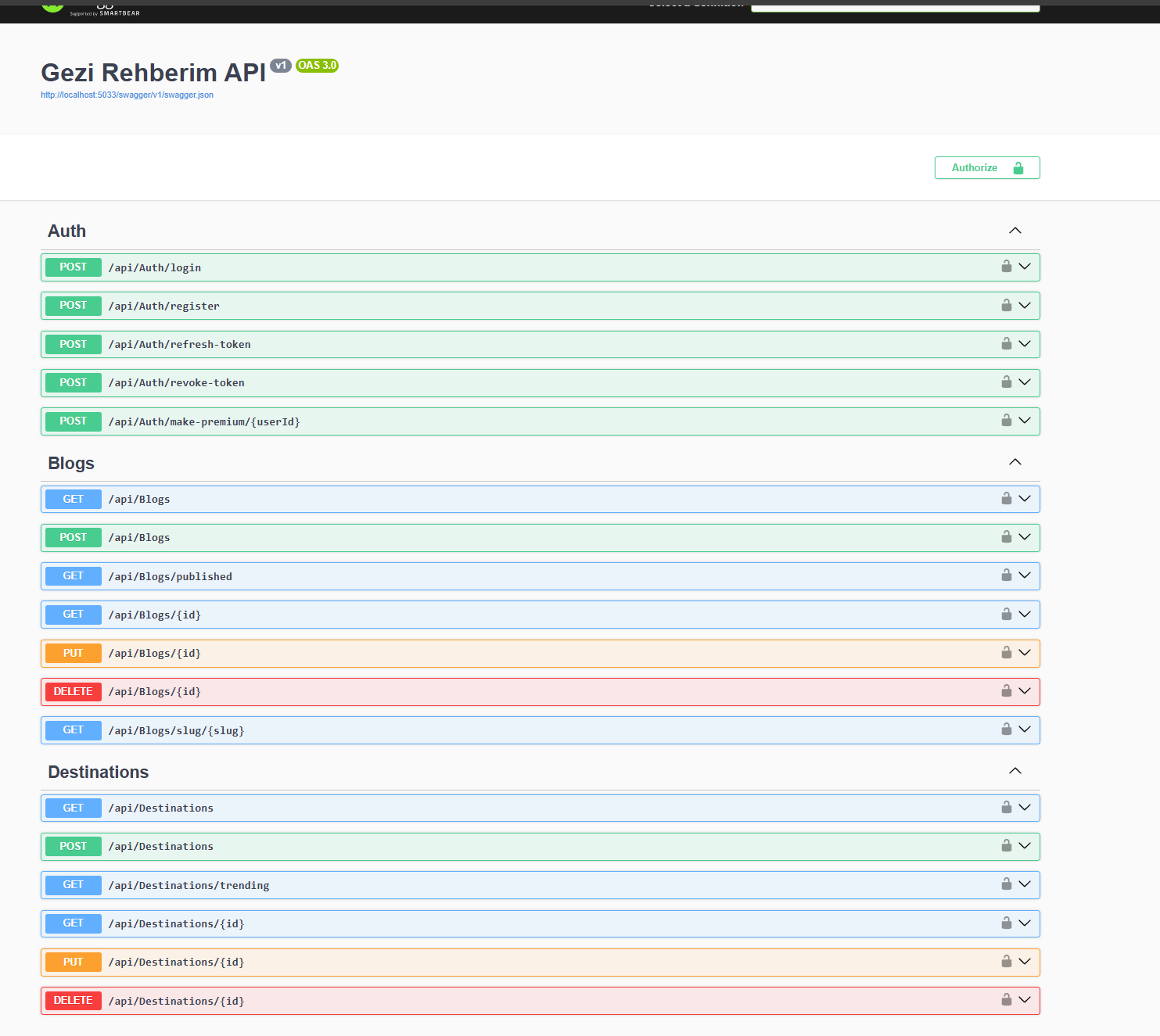
Task: Expand chevron on PUT /api/Destinations/{id}
Action: tap(1025, 961)
